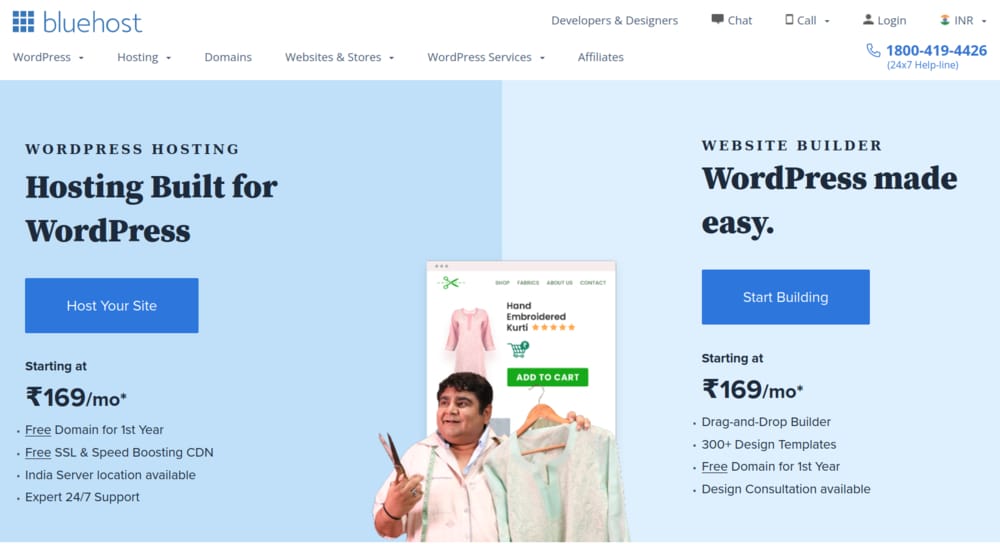Click the person icon next to Login

(868, 20)
